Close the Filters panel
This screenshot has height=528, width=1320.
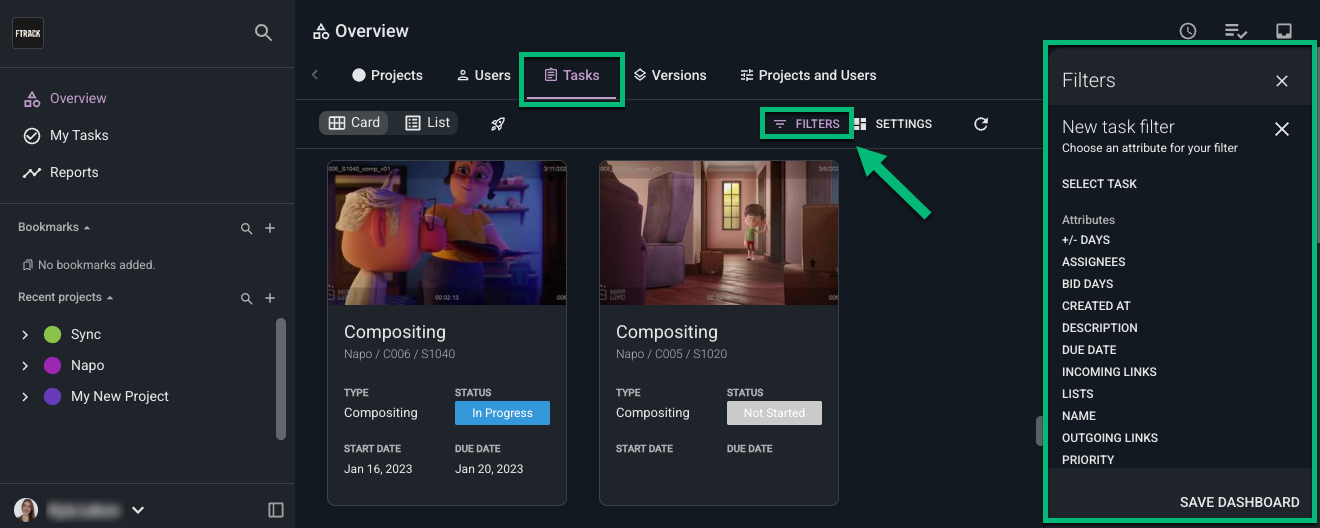pos(1282,81)
